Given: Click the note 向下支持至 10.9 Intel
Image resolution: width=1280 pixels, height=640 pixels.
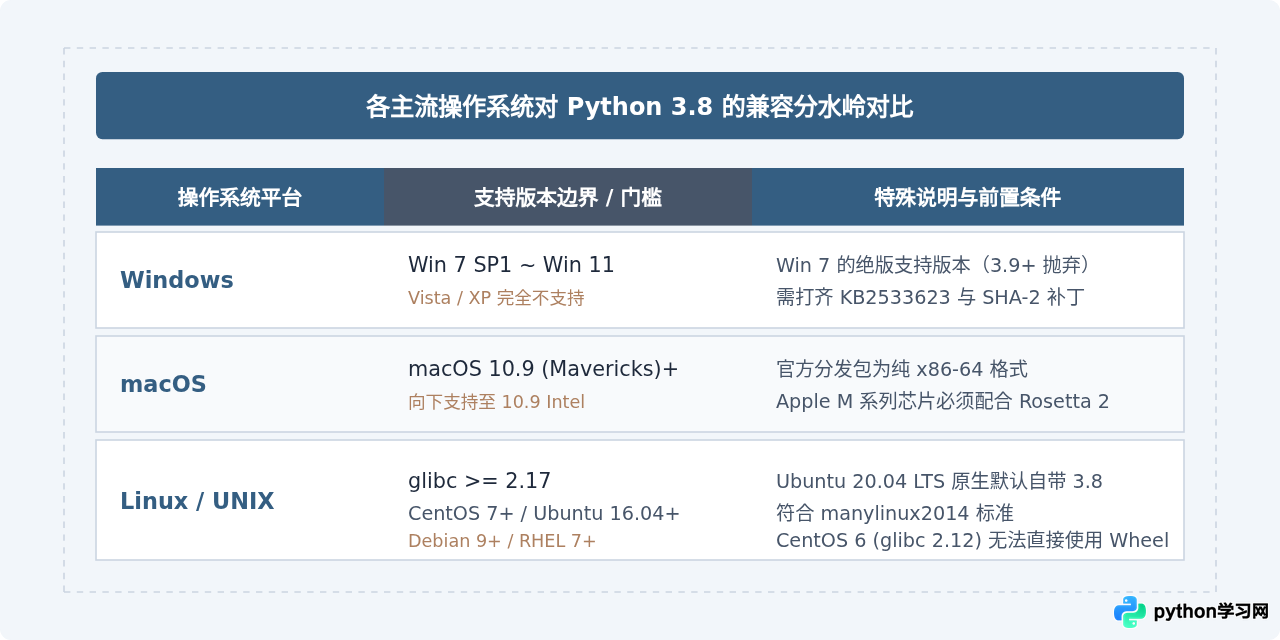Looking at the screenshot, I should [496, 402].
